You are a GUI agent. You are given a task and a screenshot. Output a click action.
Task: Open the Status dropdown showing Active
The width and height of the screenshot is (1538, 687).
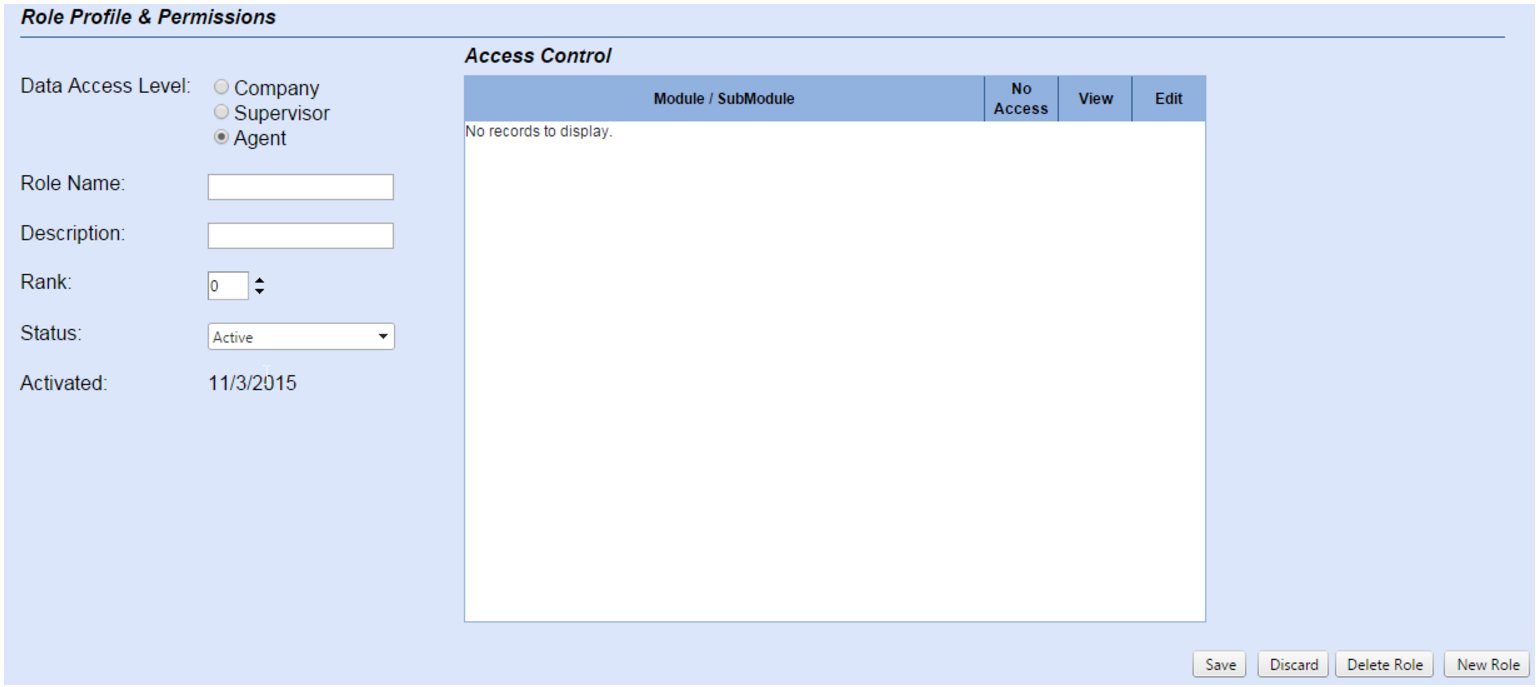(300, 337)
